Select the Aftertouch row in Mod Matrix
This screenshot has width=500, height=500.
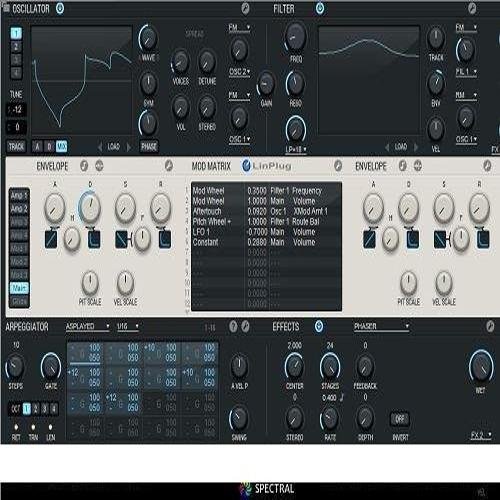pyautogui.click(x=266, y=211)
